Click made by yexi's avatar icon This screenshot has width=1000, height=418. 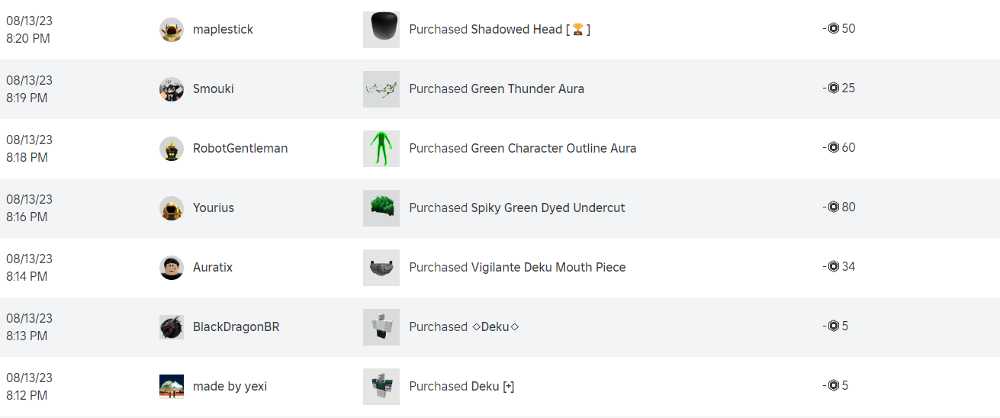point(171,387)
